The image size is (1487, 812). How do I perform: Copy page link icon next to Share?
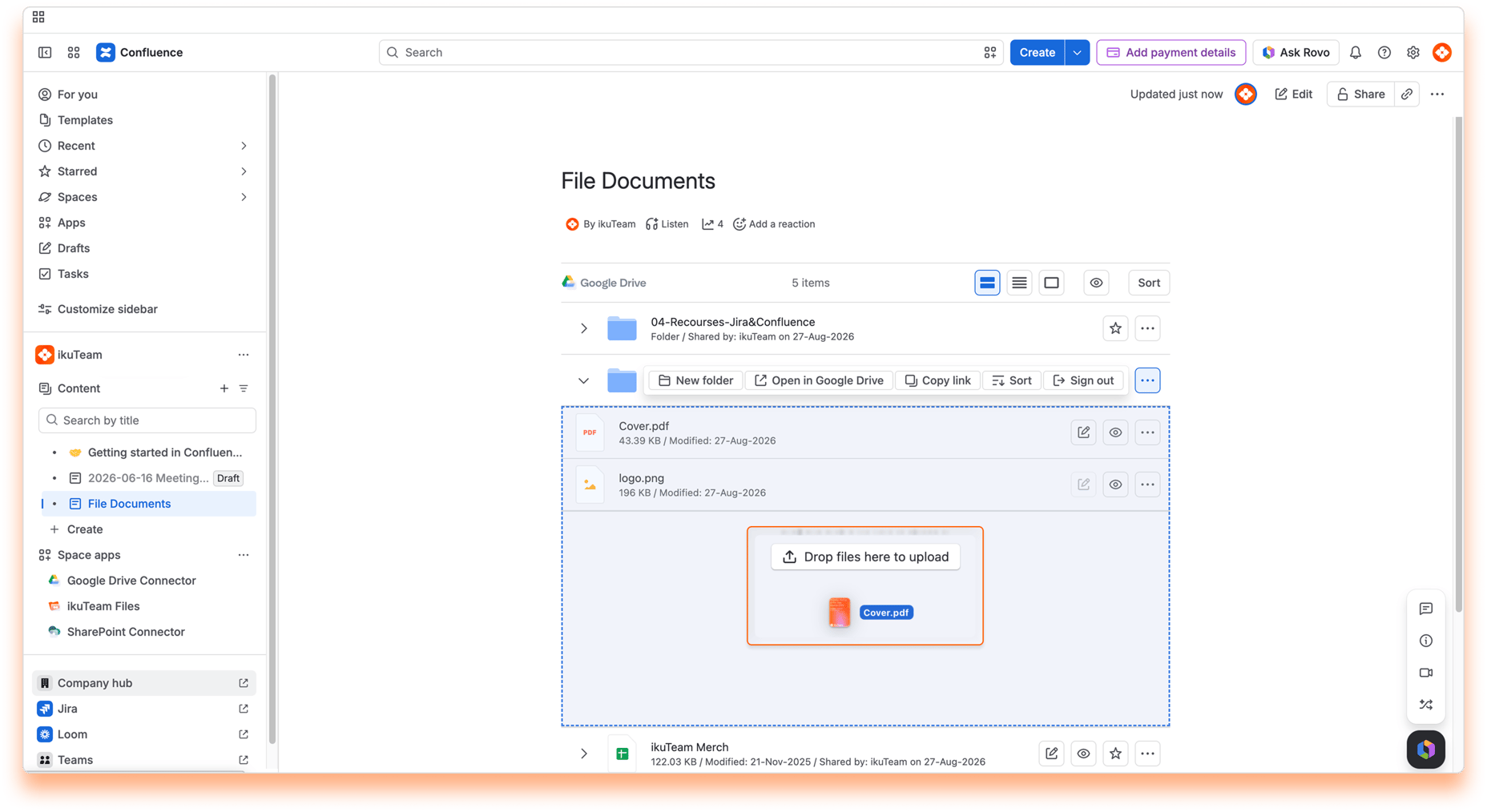coord(1407,94)
